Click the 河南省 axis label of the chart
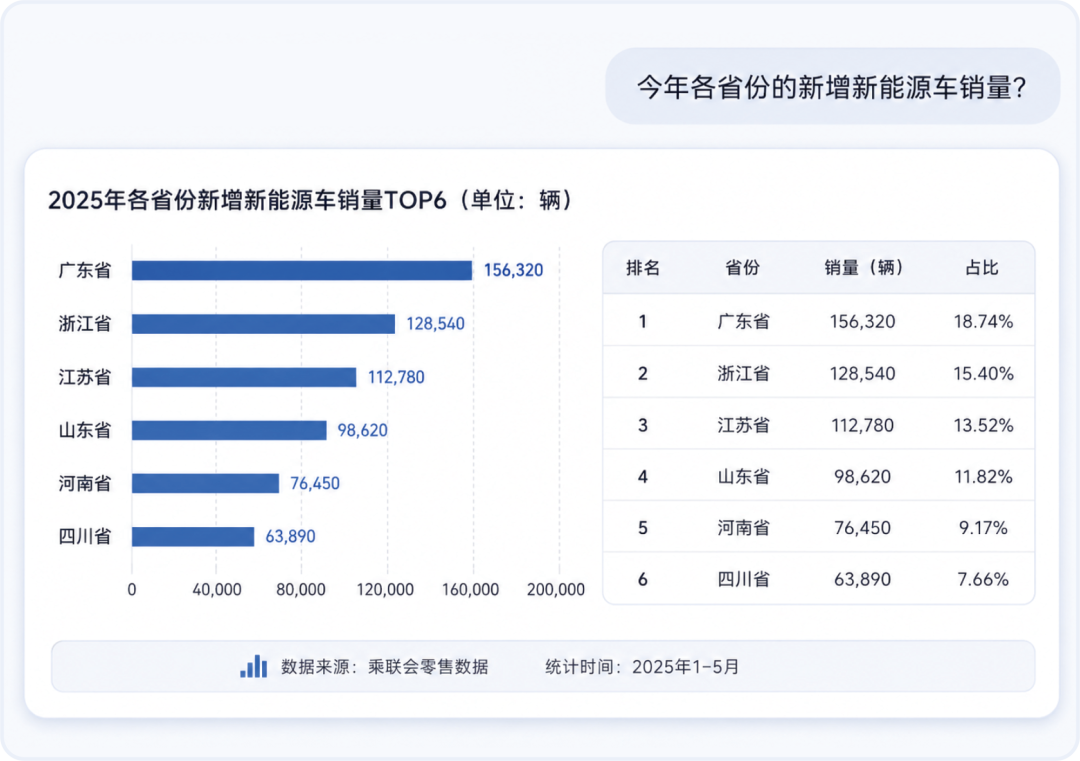 tap(85, 483)
